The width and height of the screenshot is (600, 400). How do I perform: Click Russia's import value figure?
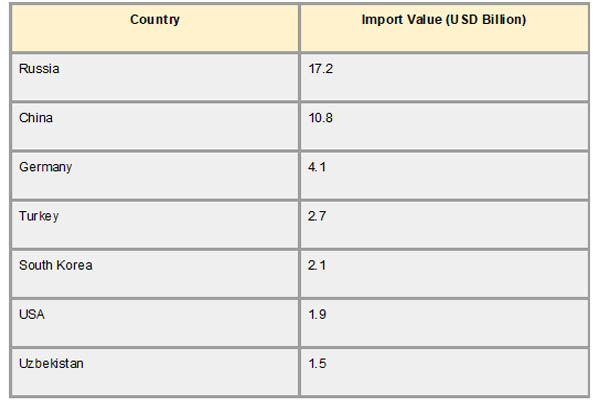tap(320, 69)
